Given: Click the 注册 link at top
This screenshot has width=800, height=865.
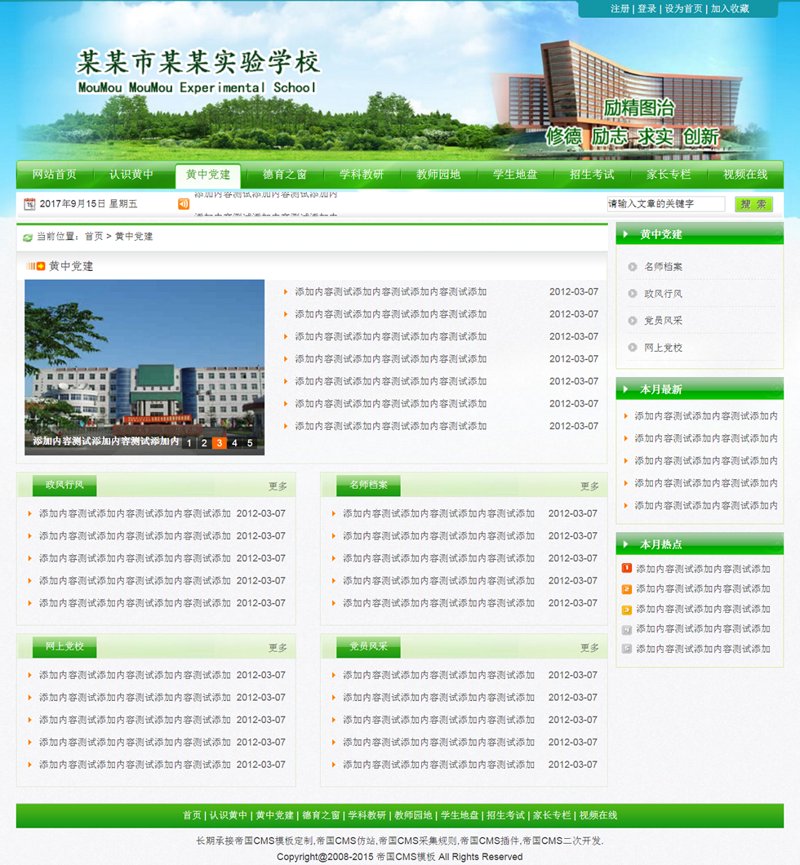Looking at the screenshot, I should point(620,9).
